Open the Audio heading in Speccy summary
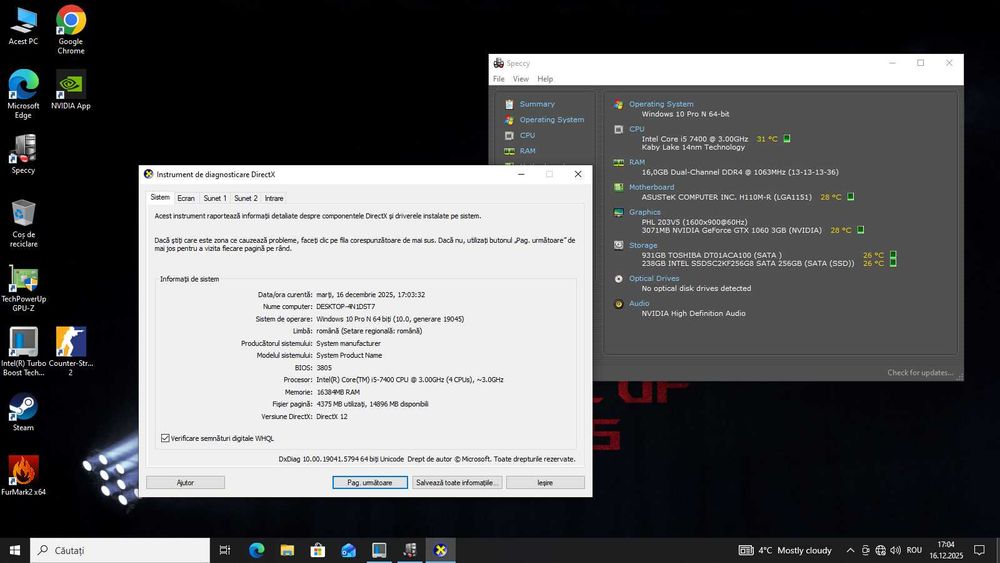Screen dimensions: 1000x563 point(638,303)
